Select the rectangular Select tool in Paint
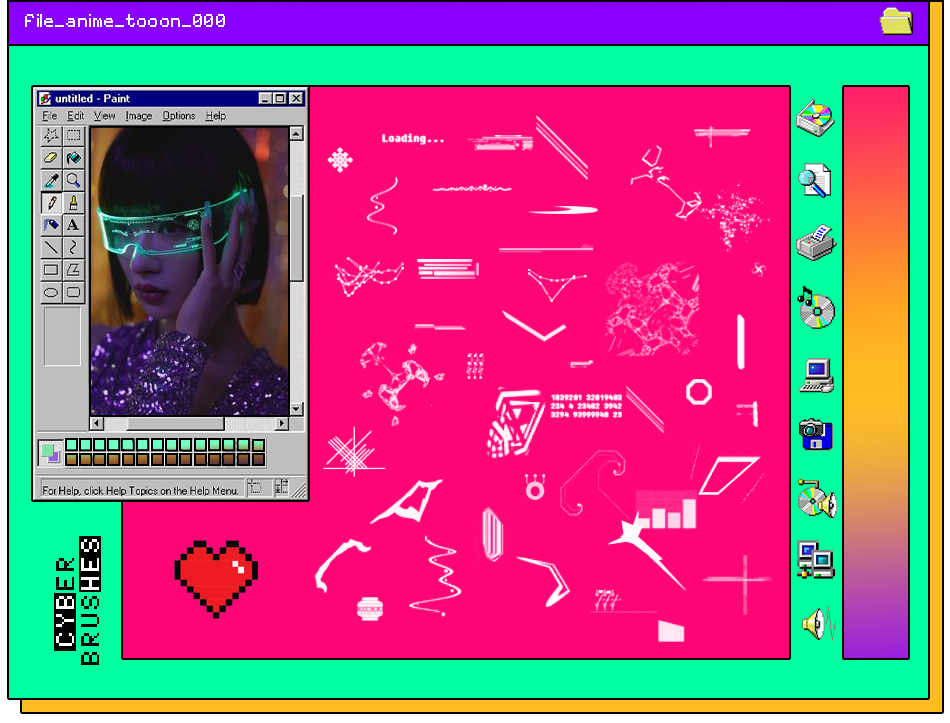950x723 pixels. coord(73,136)
